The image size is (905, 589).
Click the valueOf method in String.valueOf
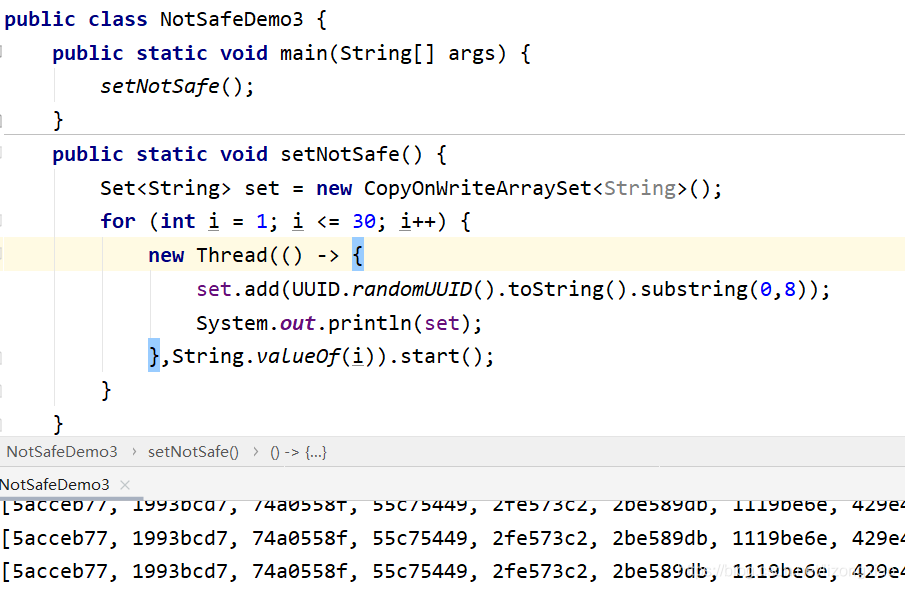[x=295, y=357]
